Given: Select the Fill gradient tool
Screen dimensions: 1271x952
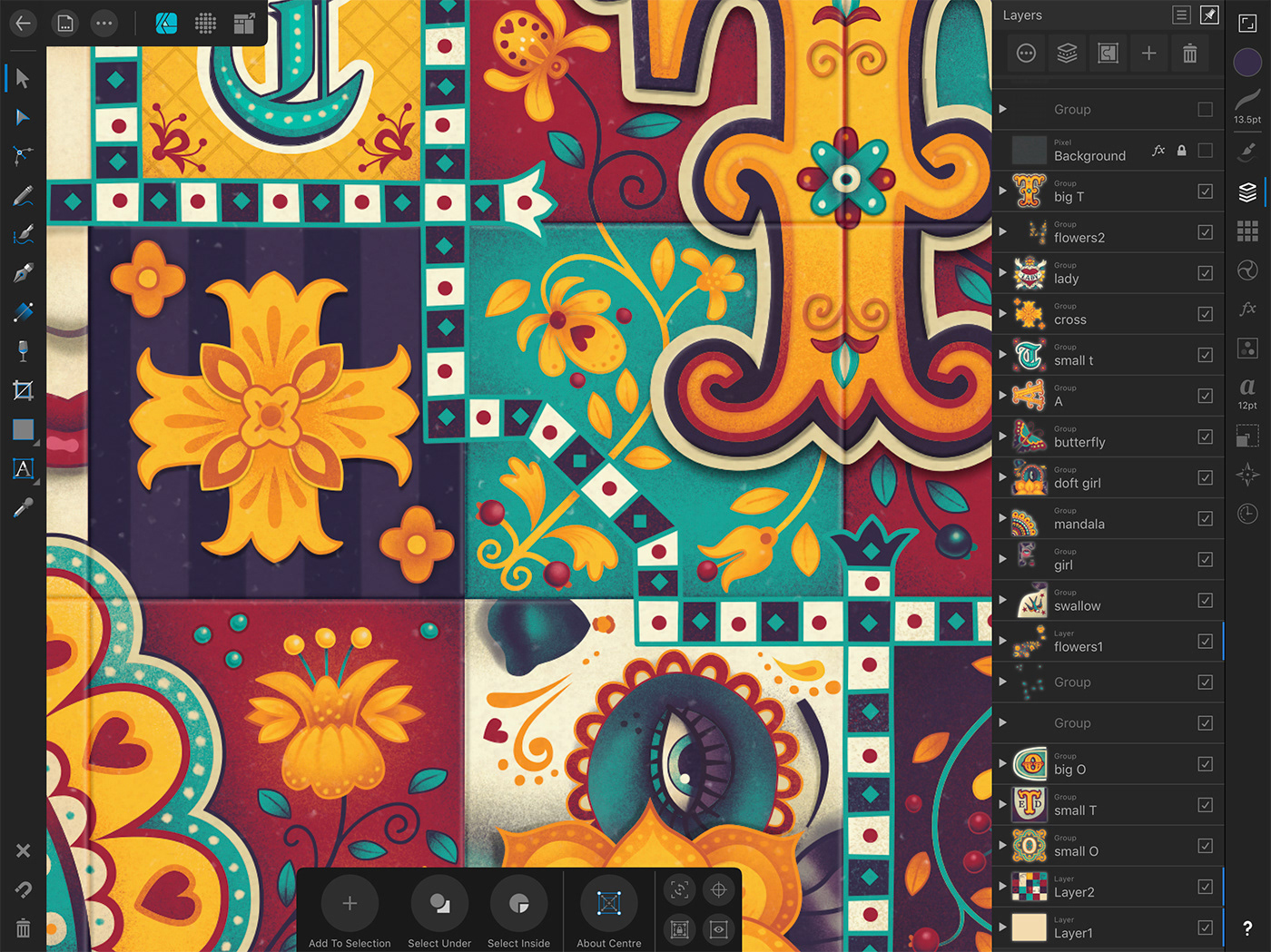Looking at the screenshot, I should click(23, 312).
